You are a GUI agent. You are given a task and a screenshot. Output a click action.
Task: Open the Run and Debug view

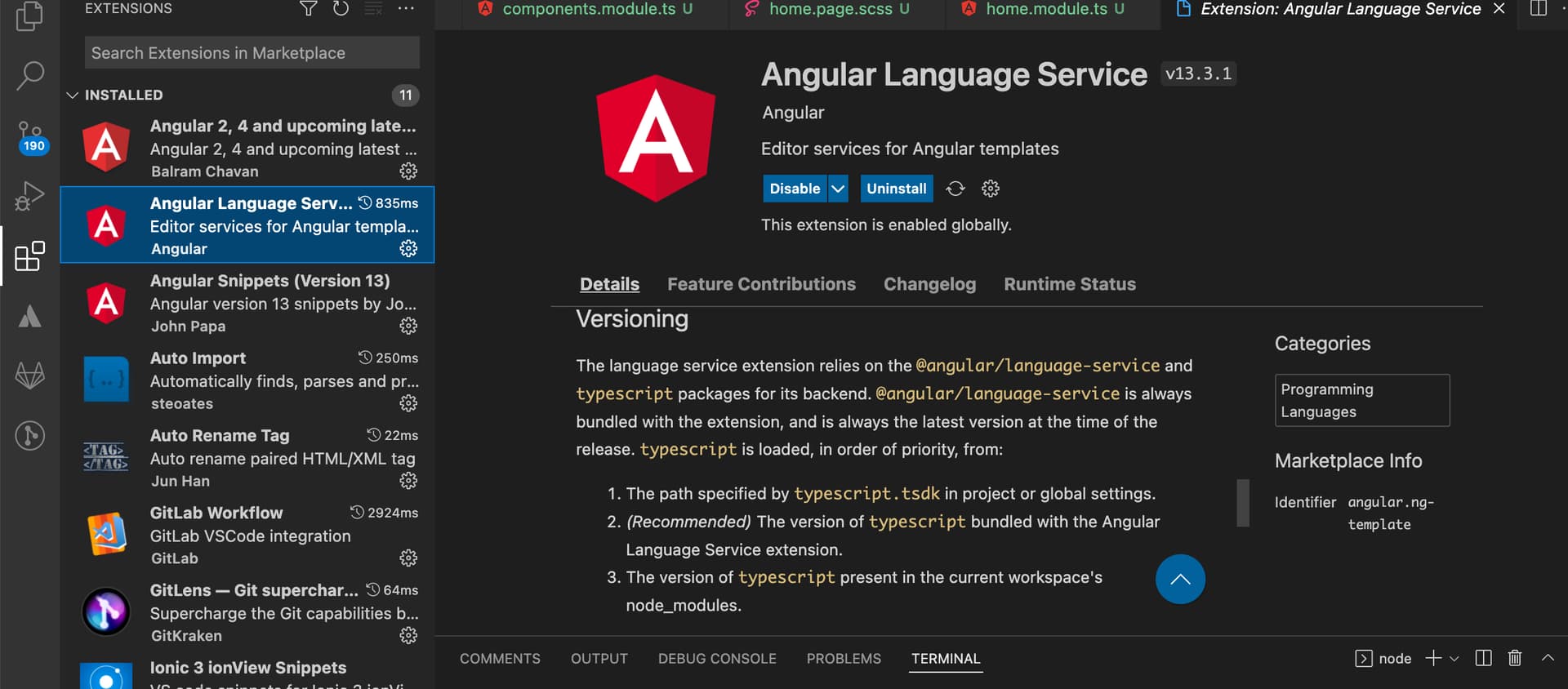pyautogui.click(x=29, y=196)
